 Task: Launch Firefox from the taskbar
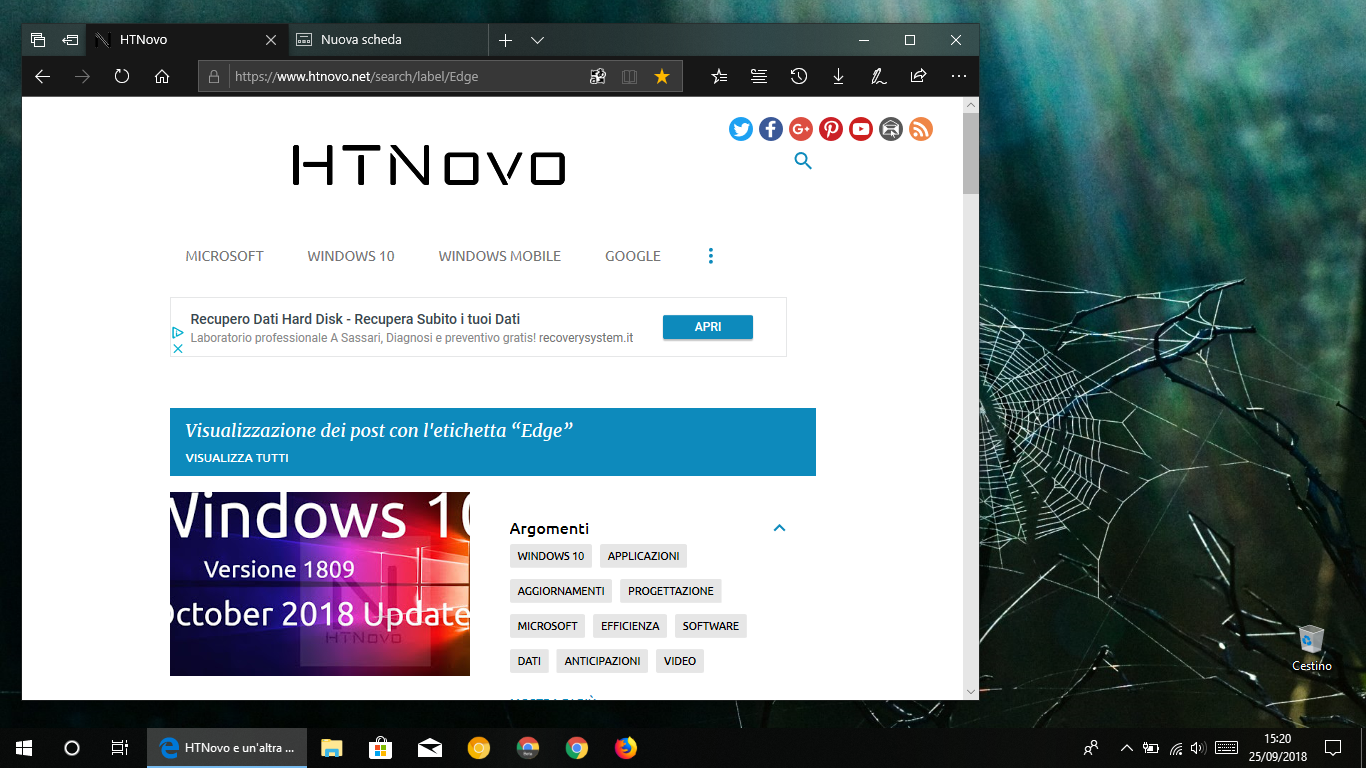626,748
